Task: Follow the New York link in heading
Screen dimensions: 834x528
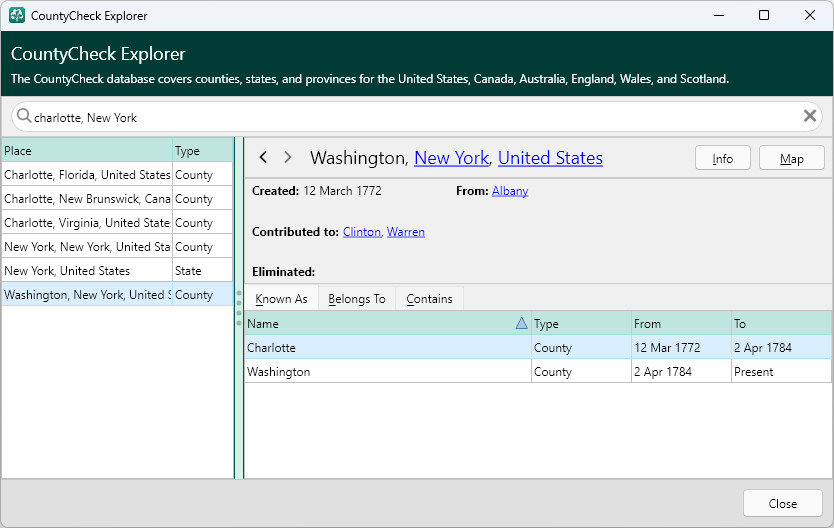Action: pyautogui.click(x=451, y=158)
